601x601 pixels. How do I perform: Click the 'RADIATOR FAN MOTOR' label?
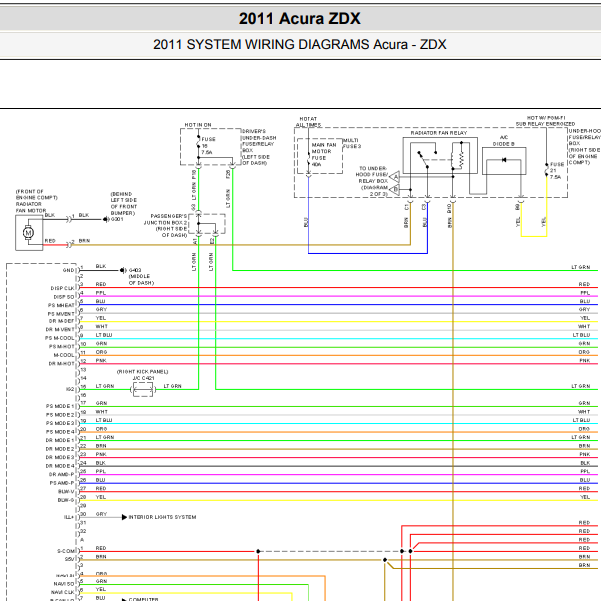(x=31, y=207)
